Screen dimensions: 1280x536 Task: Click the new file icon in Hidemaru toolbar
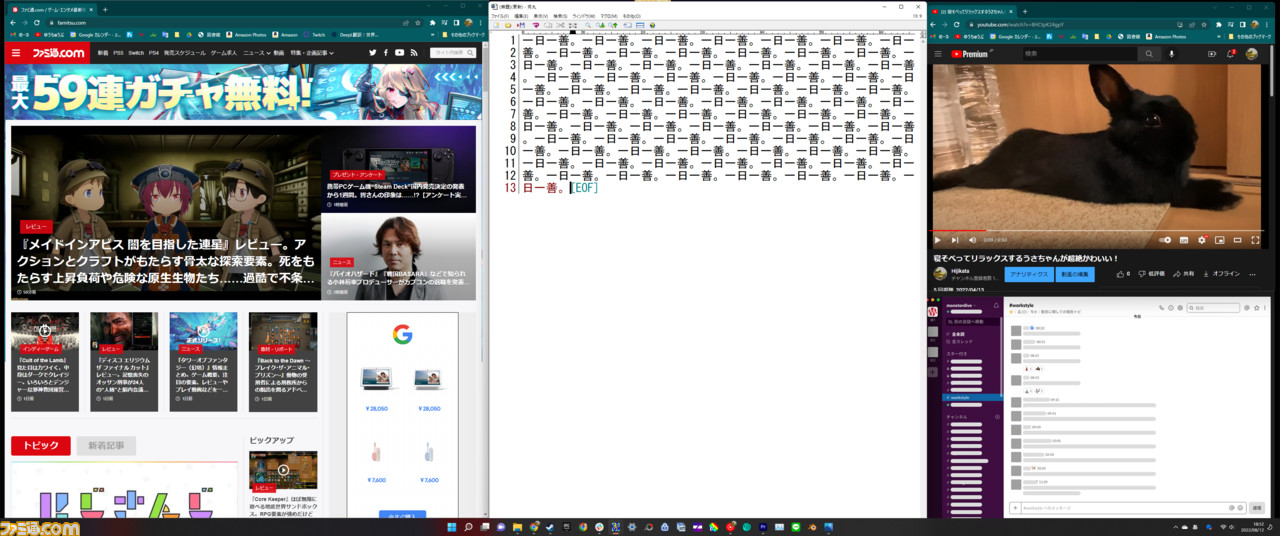coord(495,25)
